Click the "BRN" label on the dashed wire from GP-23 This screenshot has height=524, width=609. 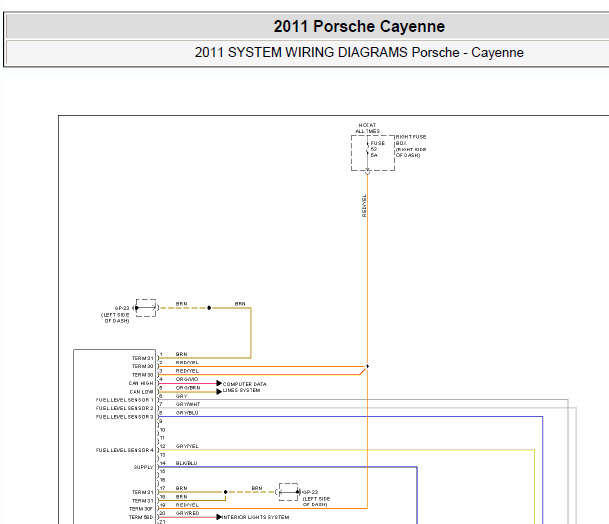point(181,304)
